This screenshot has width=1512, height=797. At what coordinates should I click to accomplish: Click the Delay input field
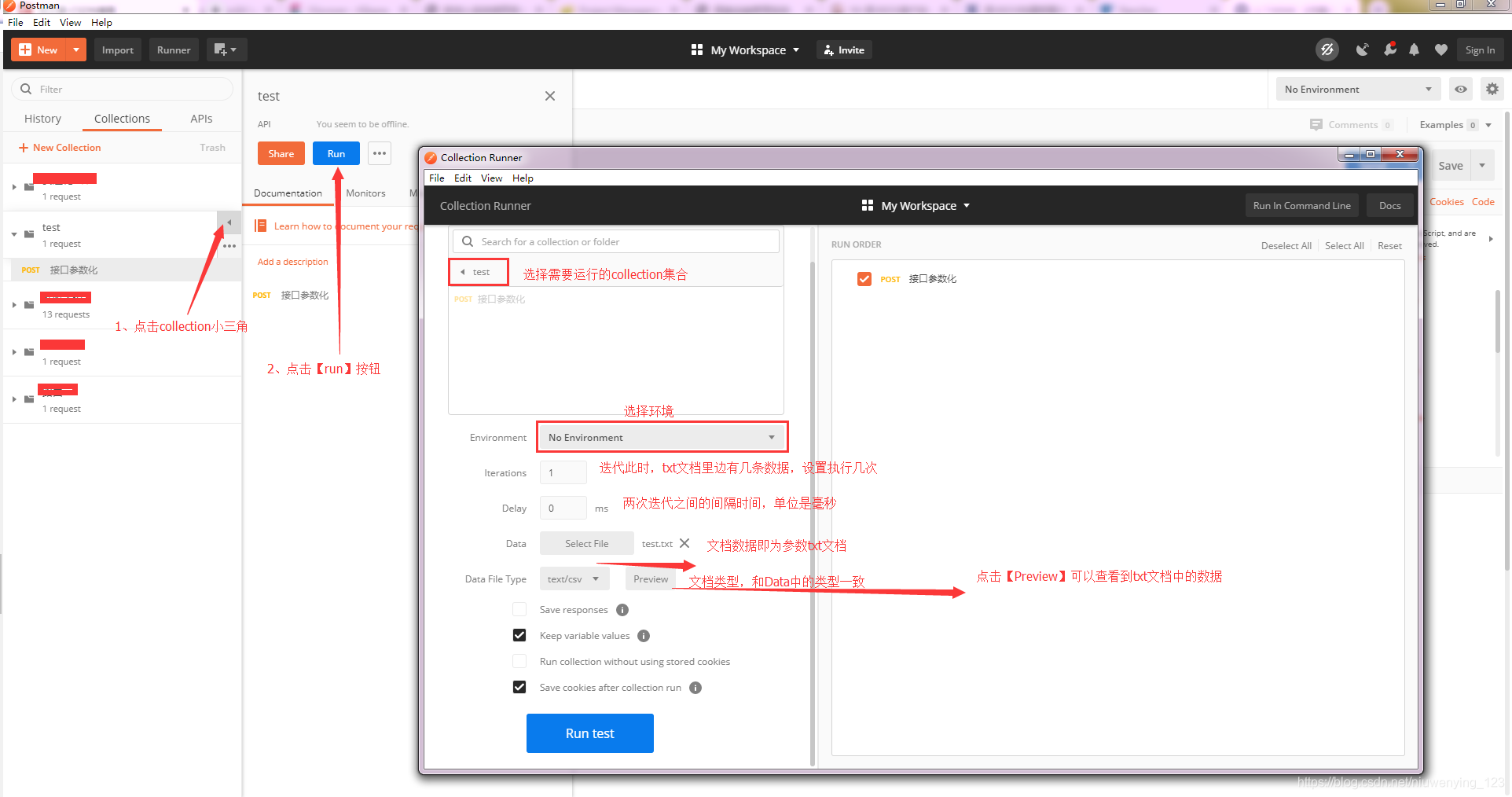(x=563, y=508)
